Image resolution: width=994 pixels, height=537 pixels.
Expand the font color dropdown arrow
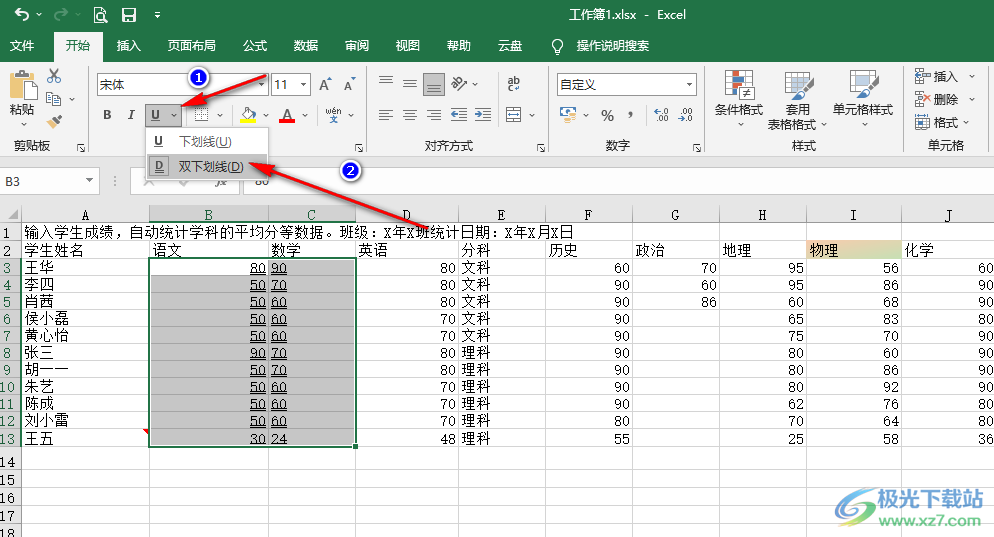[x=305, y=115]
